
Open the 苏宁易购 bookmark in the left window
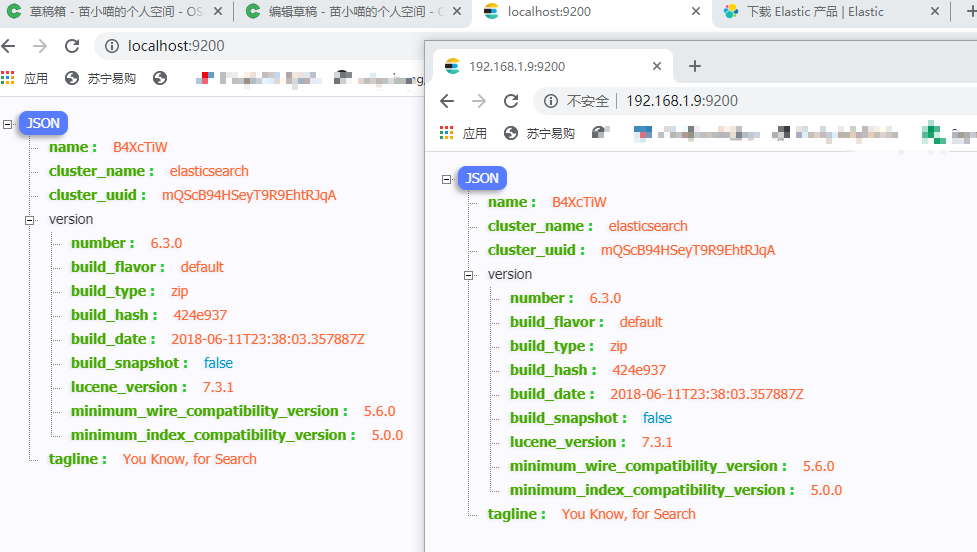(100, 78)
